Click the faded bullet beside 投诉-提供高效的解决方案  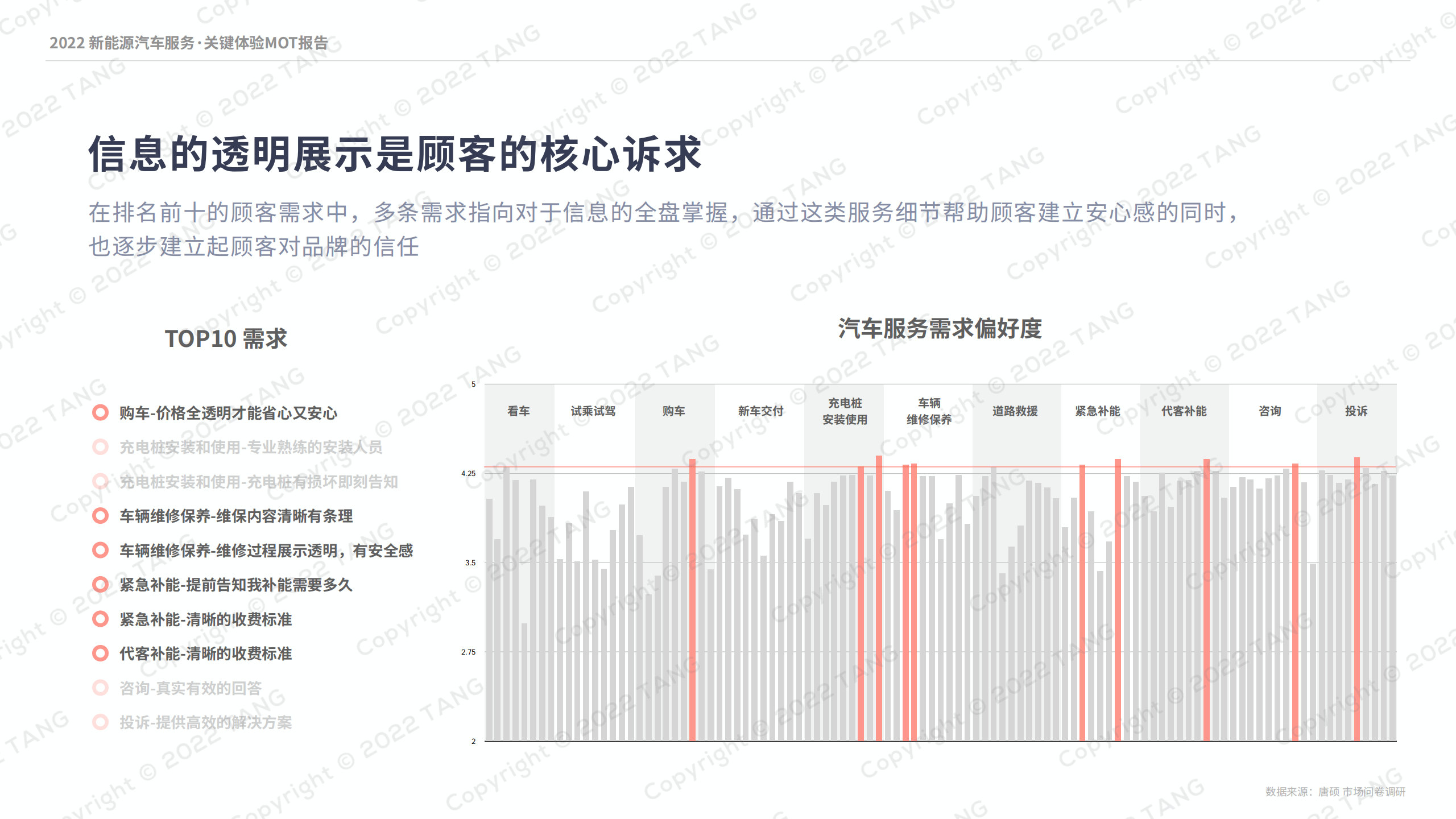(x=101, y=722)
